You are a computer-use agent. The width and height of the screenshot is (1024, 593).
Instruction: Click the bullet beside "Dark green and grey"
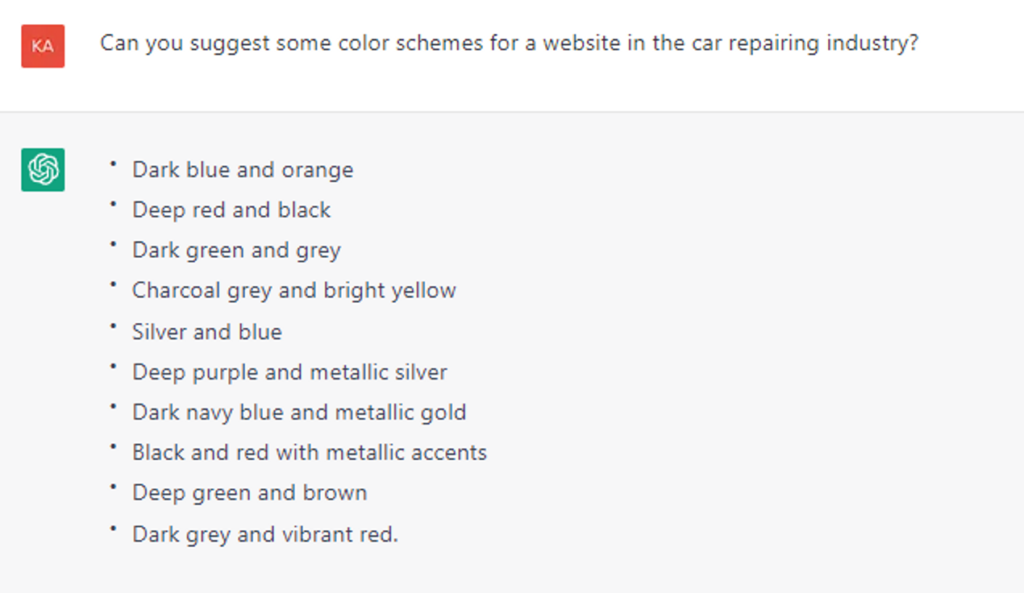tap(114, 245)
